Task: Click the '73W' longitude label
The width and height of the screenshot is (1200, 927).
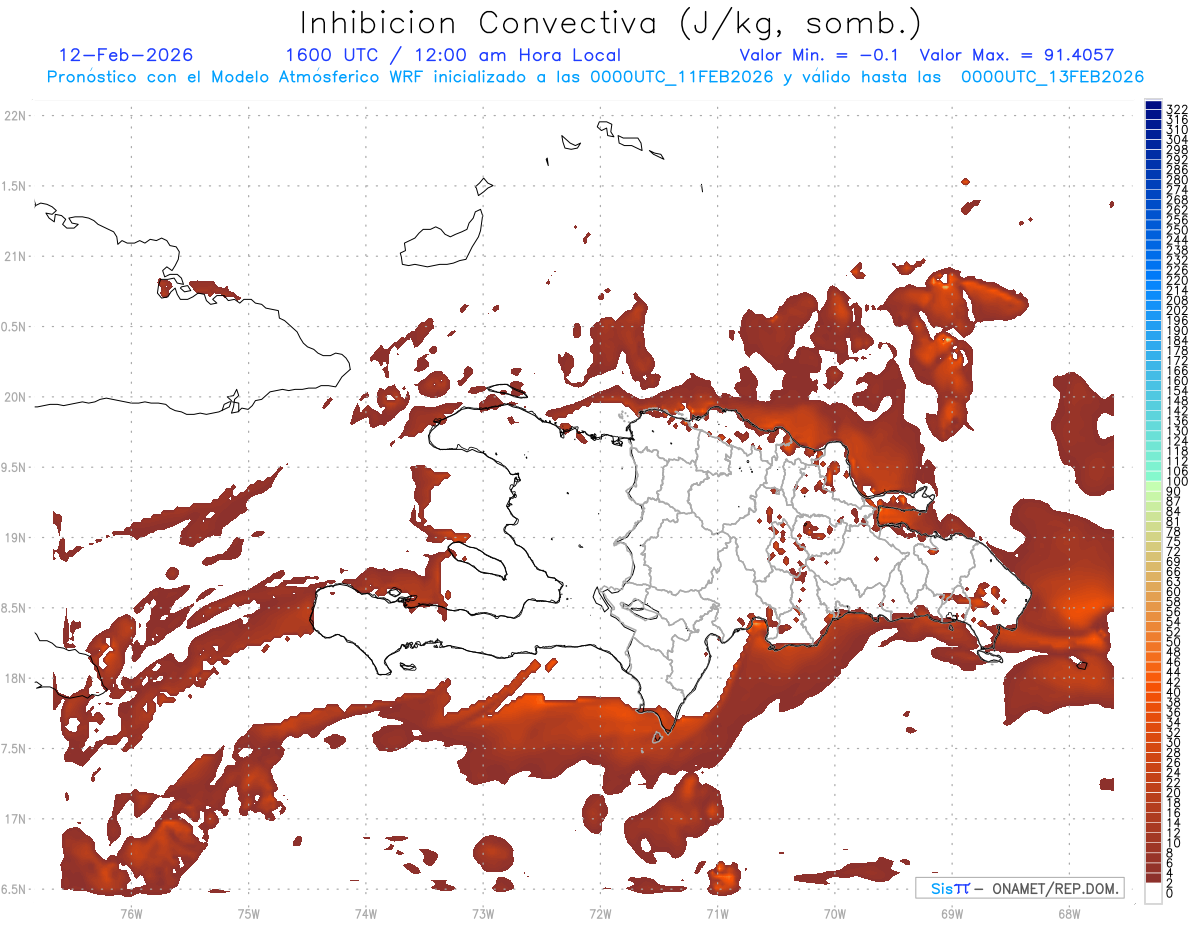Action: 483,913
